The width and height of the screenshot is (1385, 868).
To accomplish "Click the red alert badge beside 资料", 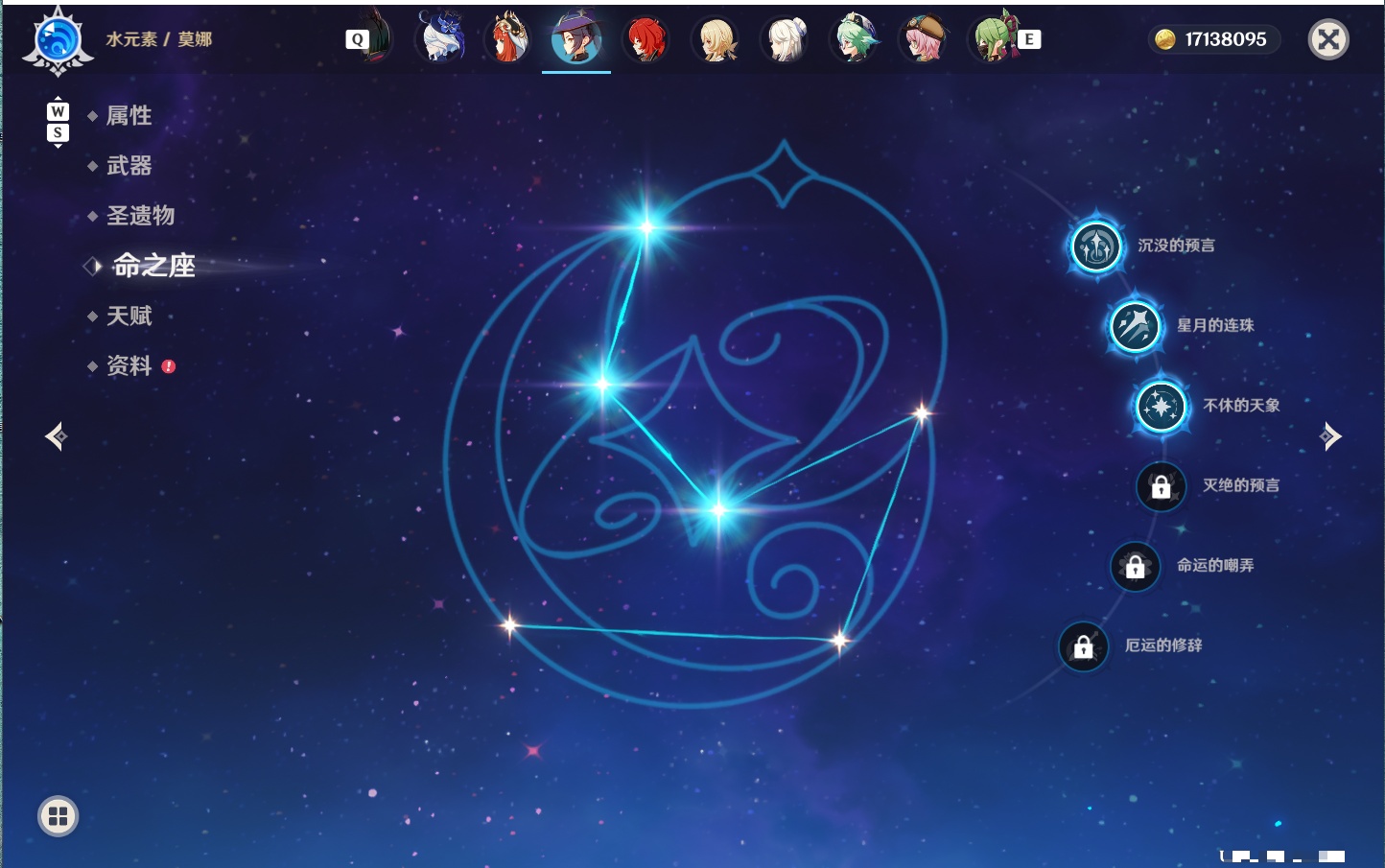I will coord(169,366).
